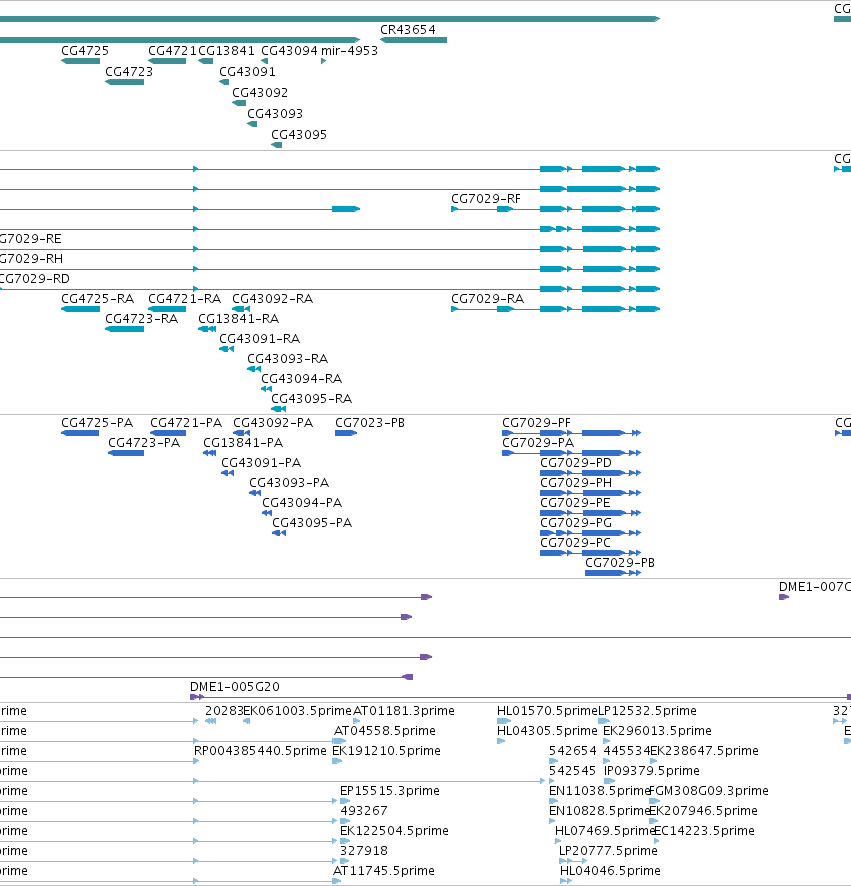Click the CG7029-PE protein label
Viewport: 851px width, 886px height.
tap(575, 503)
